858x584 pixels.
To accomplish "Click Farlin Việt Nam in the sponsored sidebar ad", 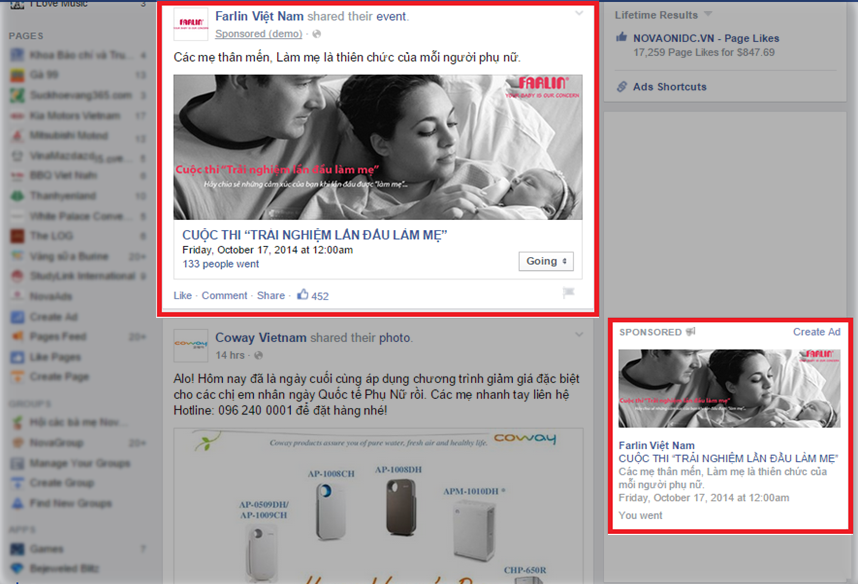I will (657, 446).
